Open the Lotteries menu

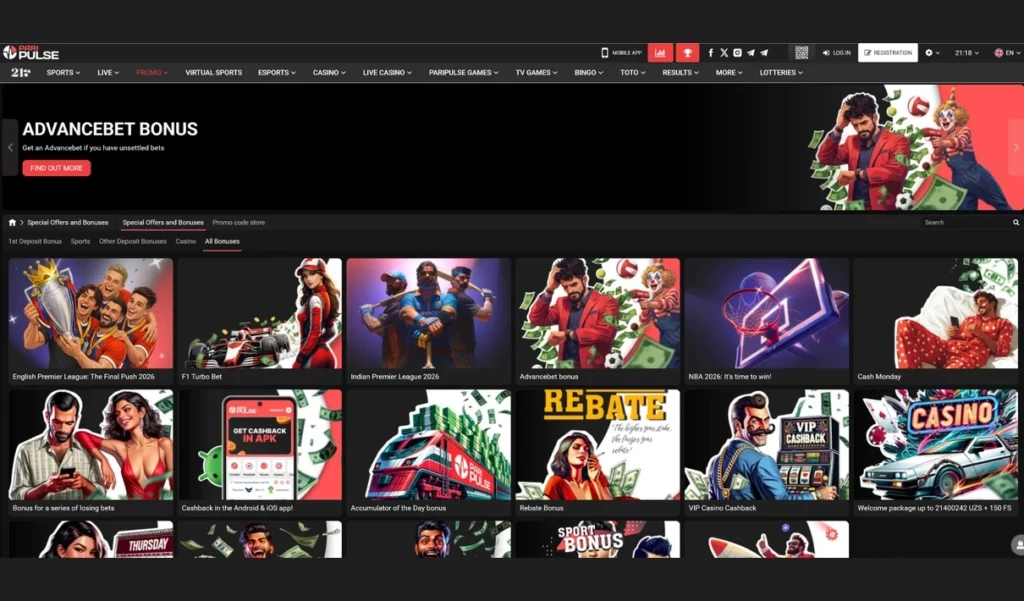pyautogui.click(x=781, y=73)
